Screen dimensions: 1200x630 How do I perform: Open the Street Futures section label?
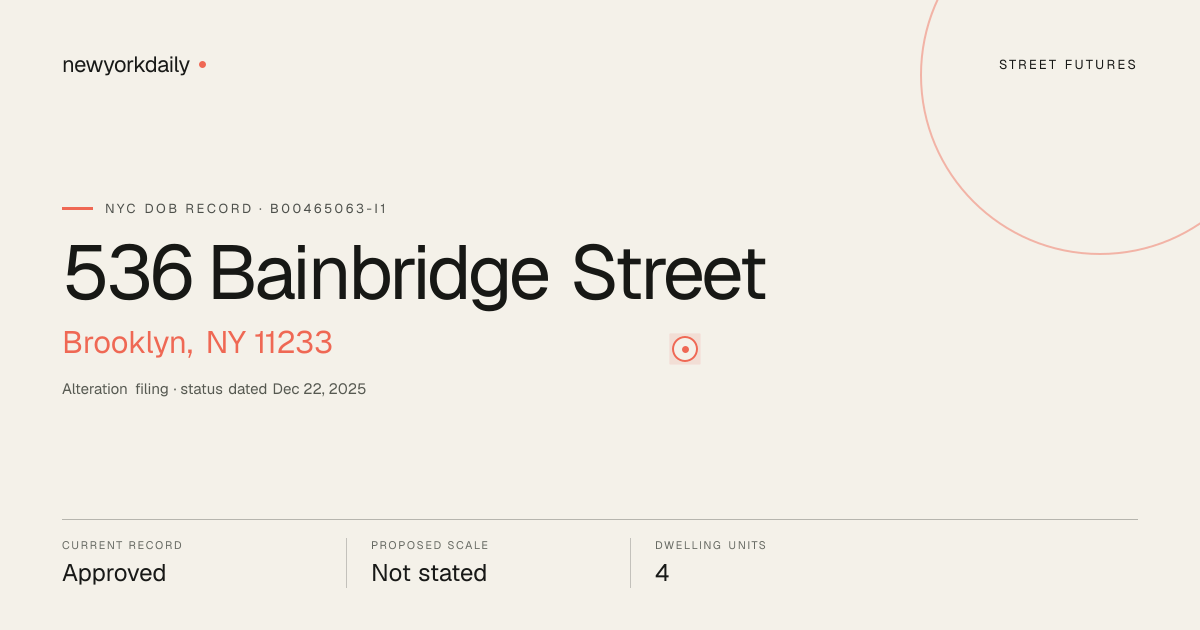coord(1068,65)
